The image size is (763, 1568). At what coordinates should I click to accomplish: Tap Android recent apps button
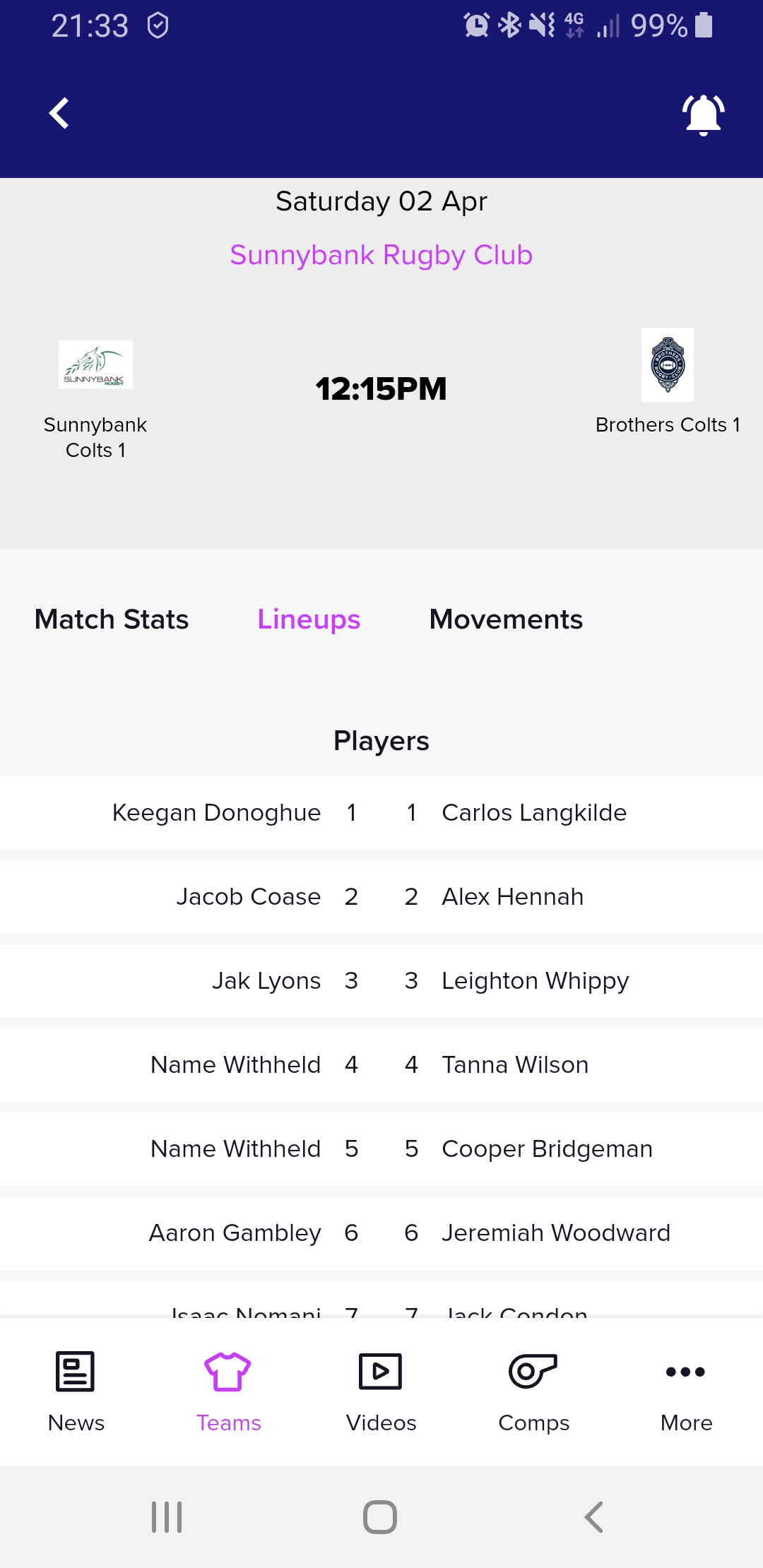coord(167,1516)
